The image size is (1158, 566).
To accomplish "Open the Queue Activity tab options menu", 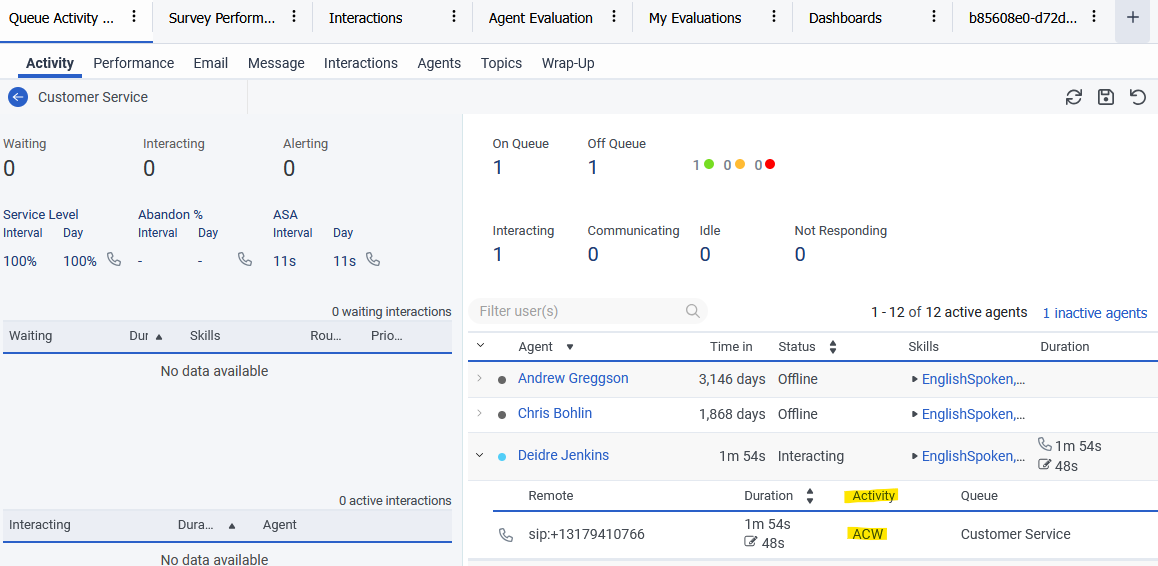I will 134,17.
